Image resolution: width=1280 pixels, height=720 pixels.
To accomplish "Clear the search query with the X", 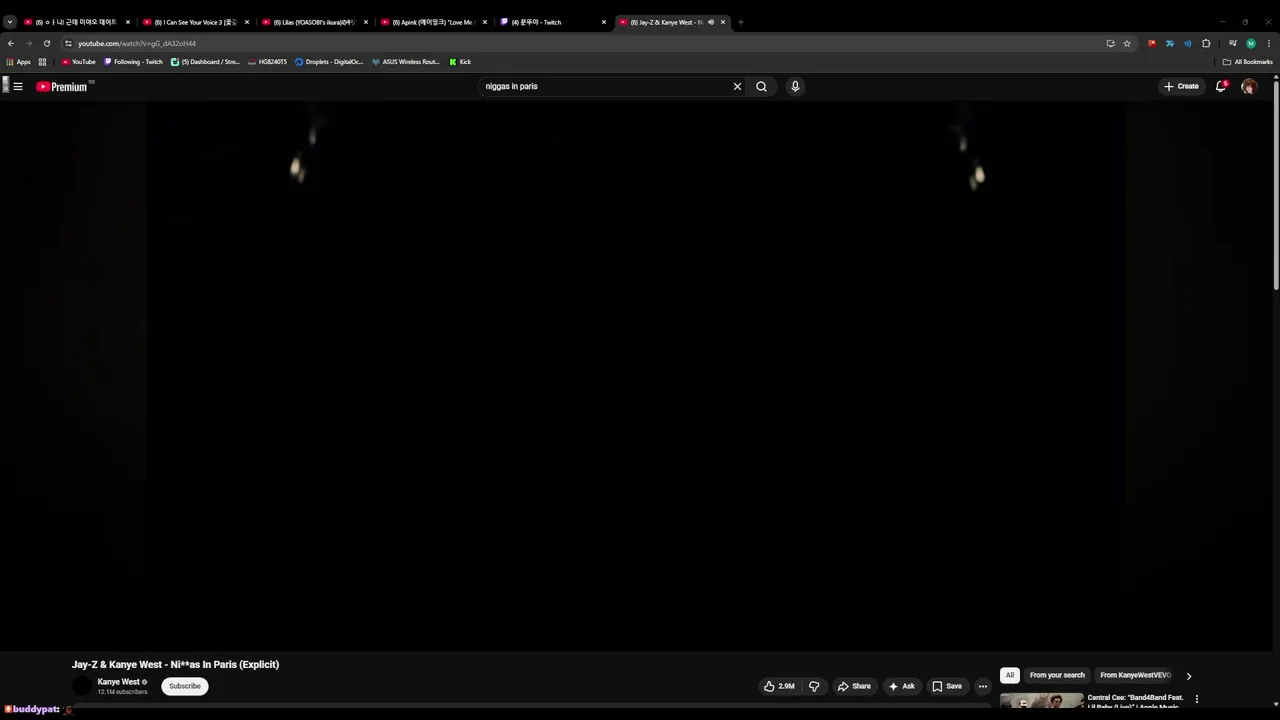I will click(738, 87).
